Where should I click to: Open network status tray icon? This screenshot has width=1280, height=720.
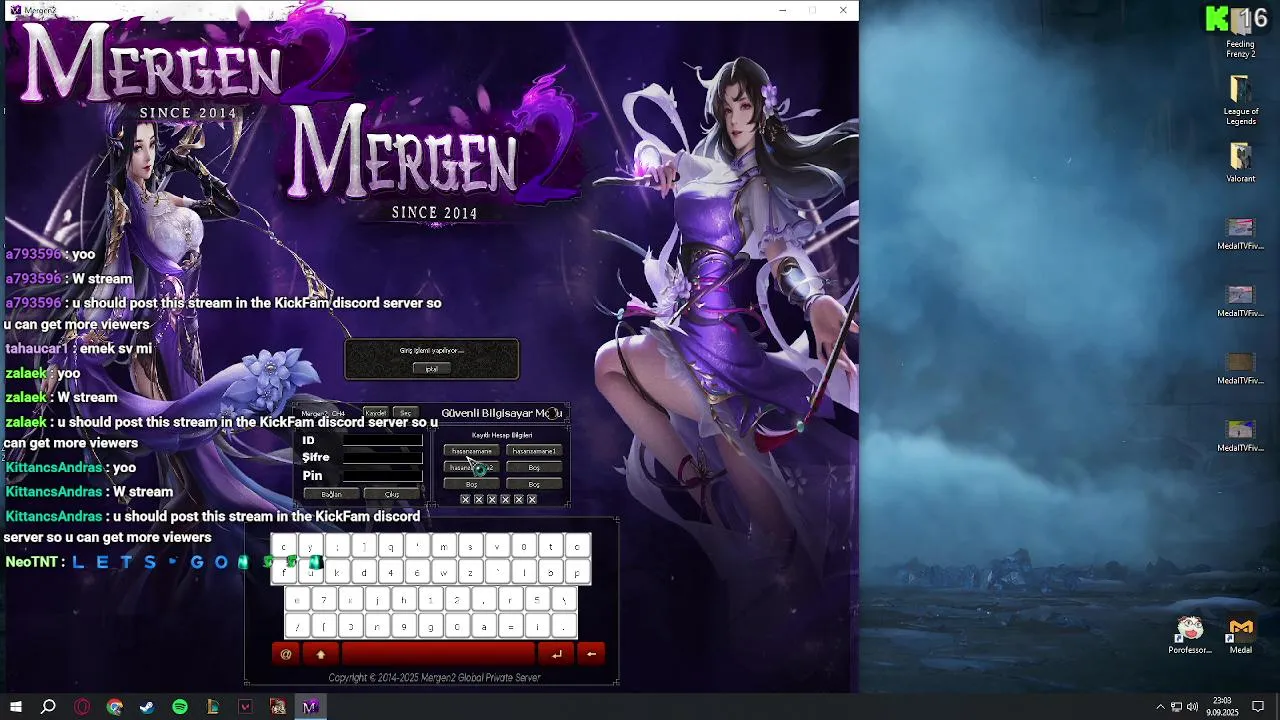(x=1177, y=707)
